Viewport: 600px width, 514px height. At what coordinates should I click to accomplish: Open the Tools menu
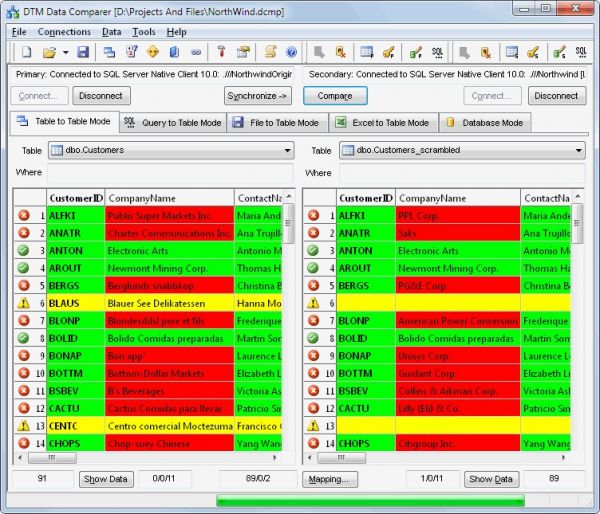143,32
